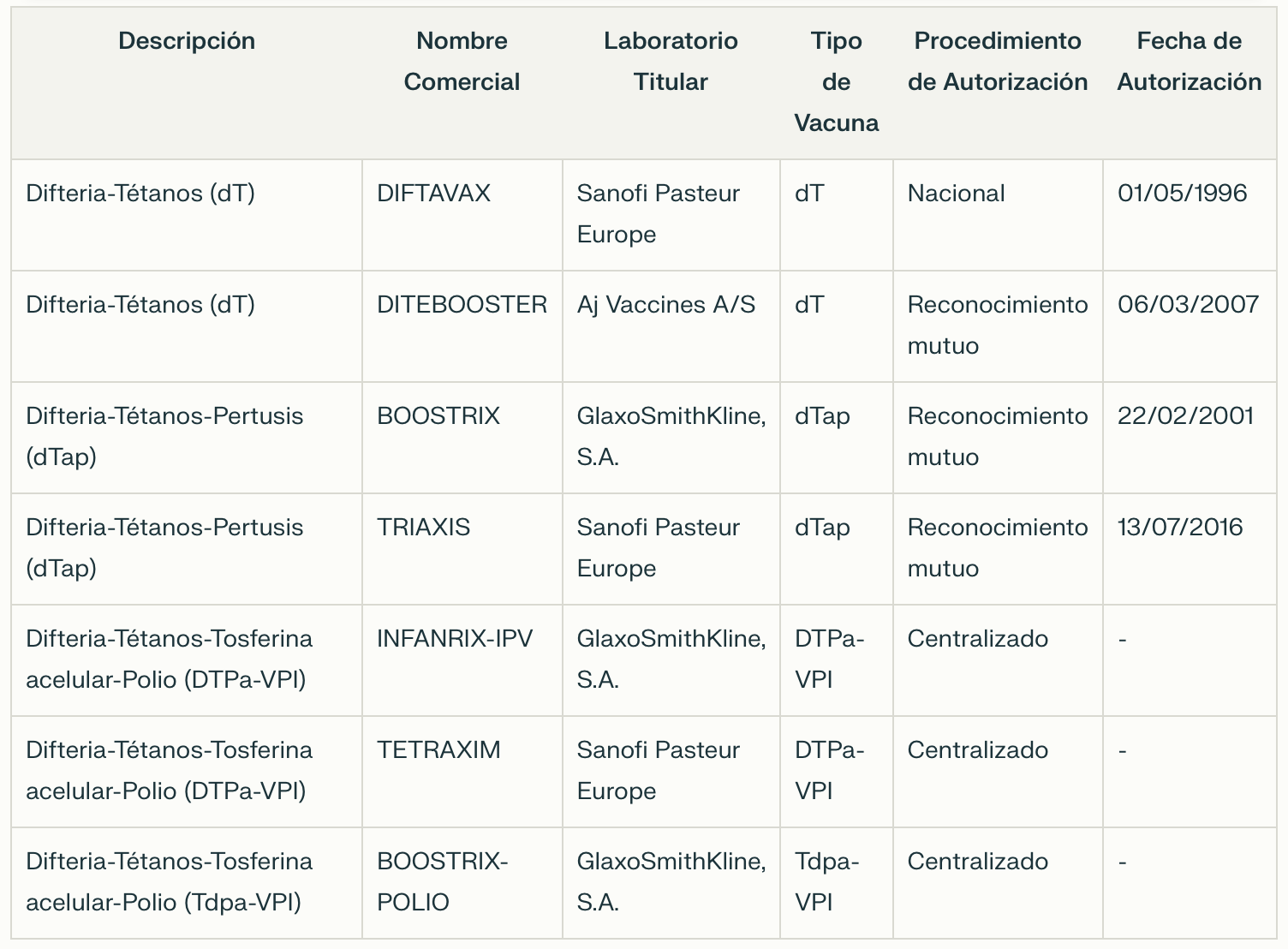Click the Centralizado cell in the TETRAXIM row

pos(977,750)
